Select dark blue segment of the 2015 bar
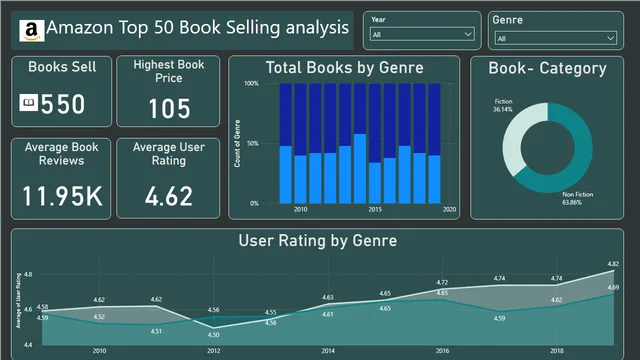The image size is (640, 360). point(375,123)
